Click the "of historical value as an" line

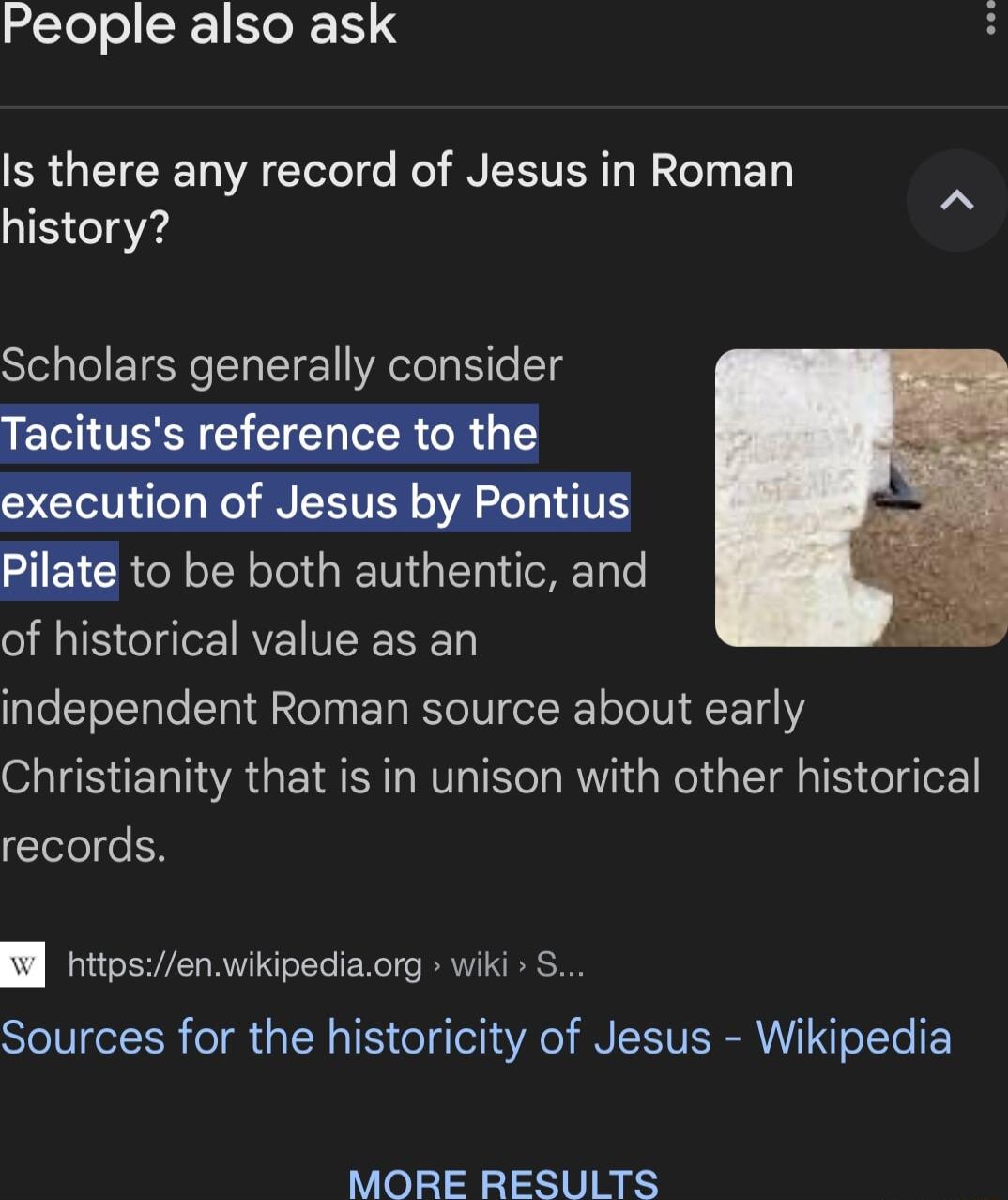239,640
